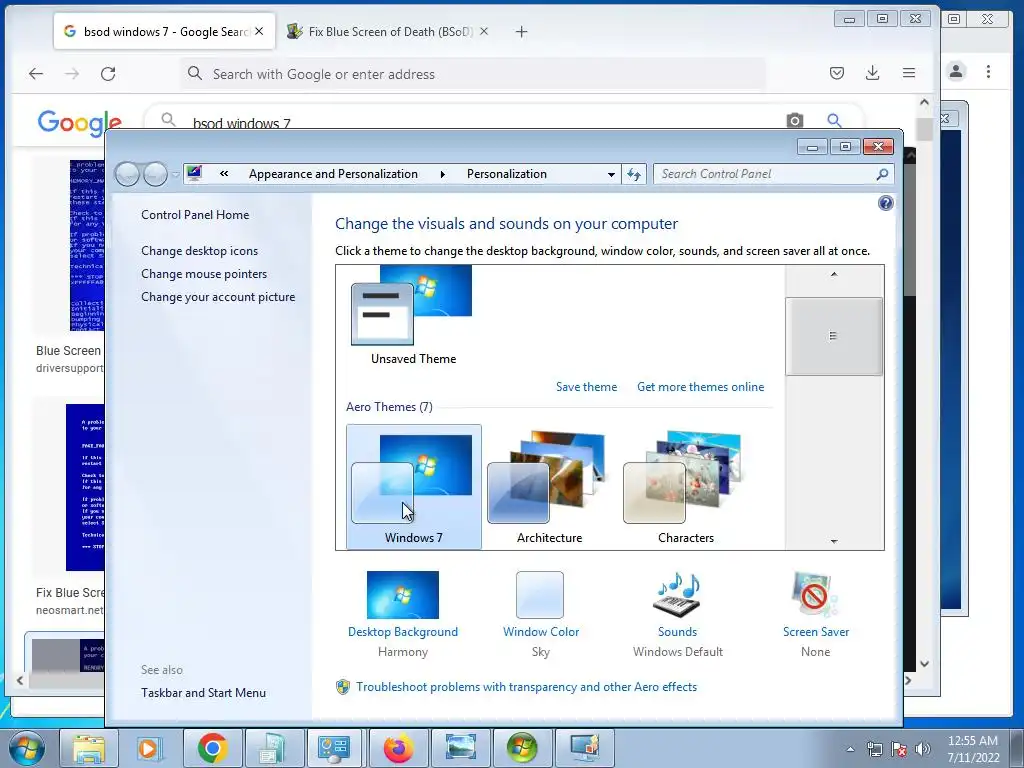Open a new Firefox tab
This screenshot has height=768, width=1024.
click(521, 31)
